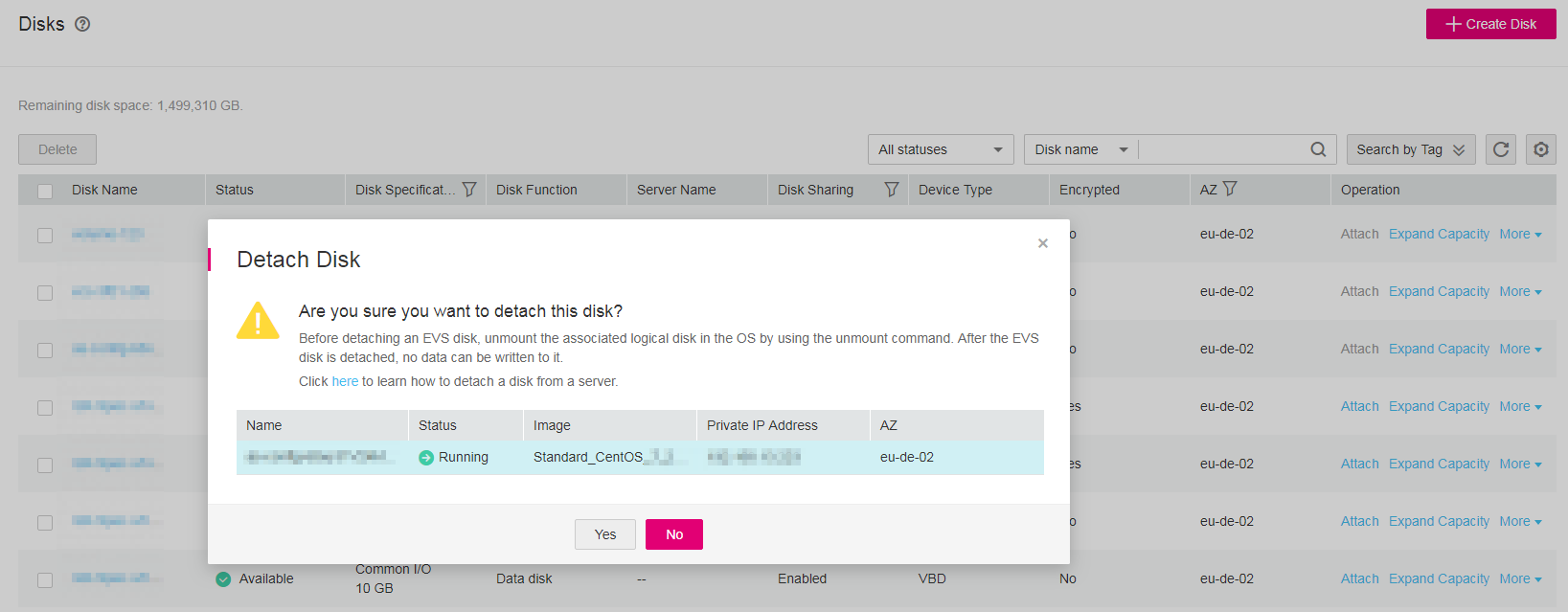Click Expand Capacity in the third disk row
1568x612 pixels.
click(1439, 349)
